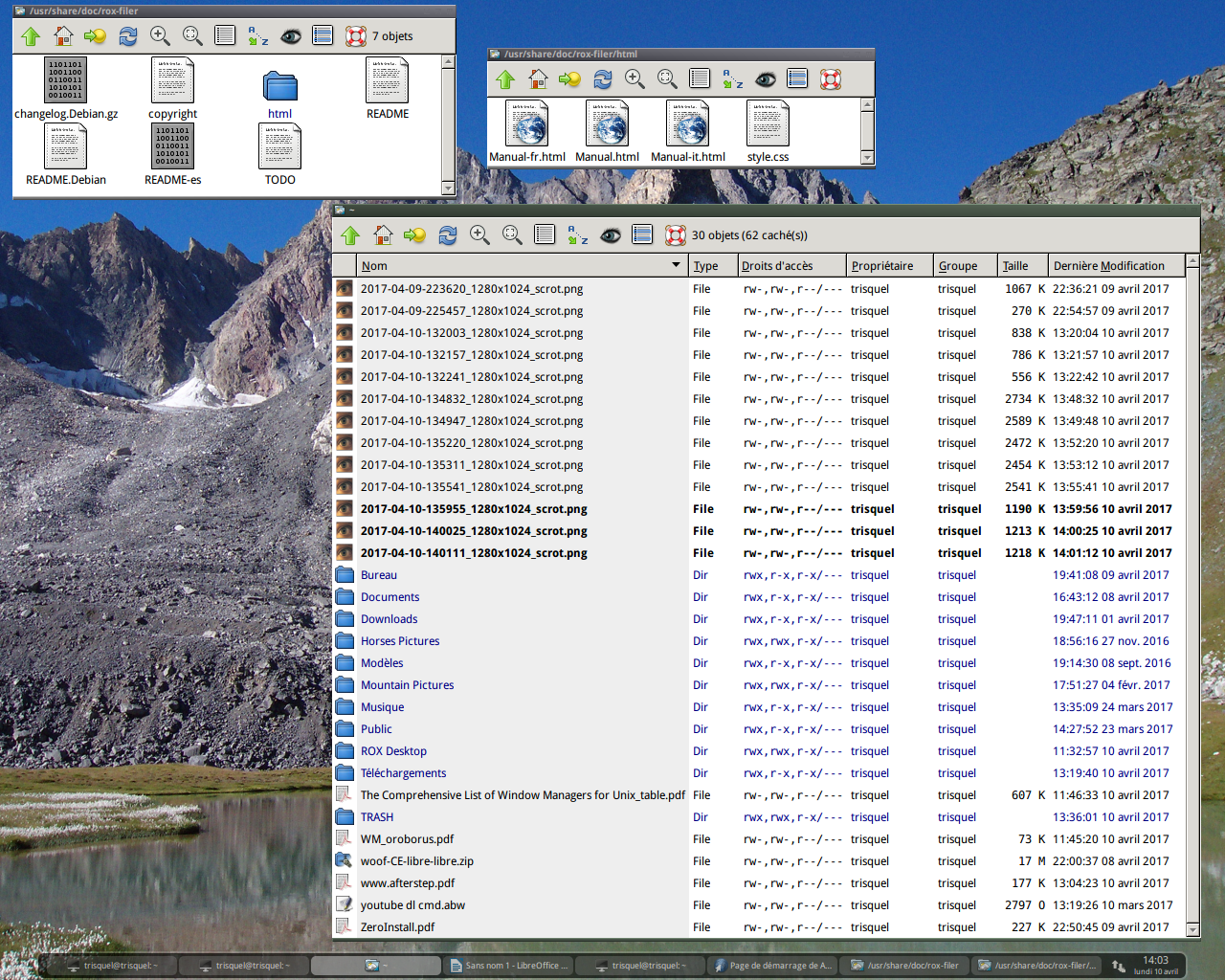1225x980 pixels.
Task: Open the html folder in rox-filer doc window
Action: coord(279,89)
